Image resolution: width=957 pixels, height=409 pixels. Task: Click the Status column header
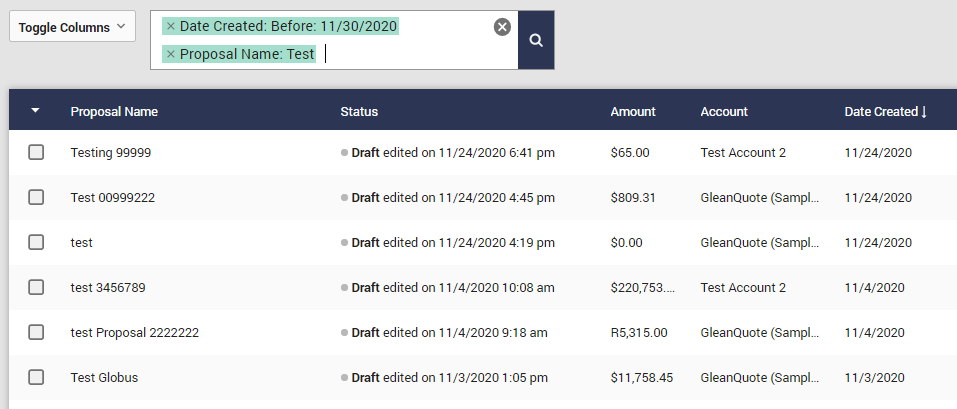click(x=359, y=112)
